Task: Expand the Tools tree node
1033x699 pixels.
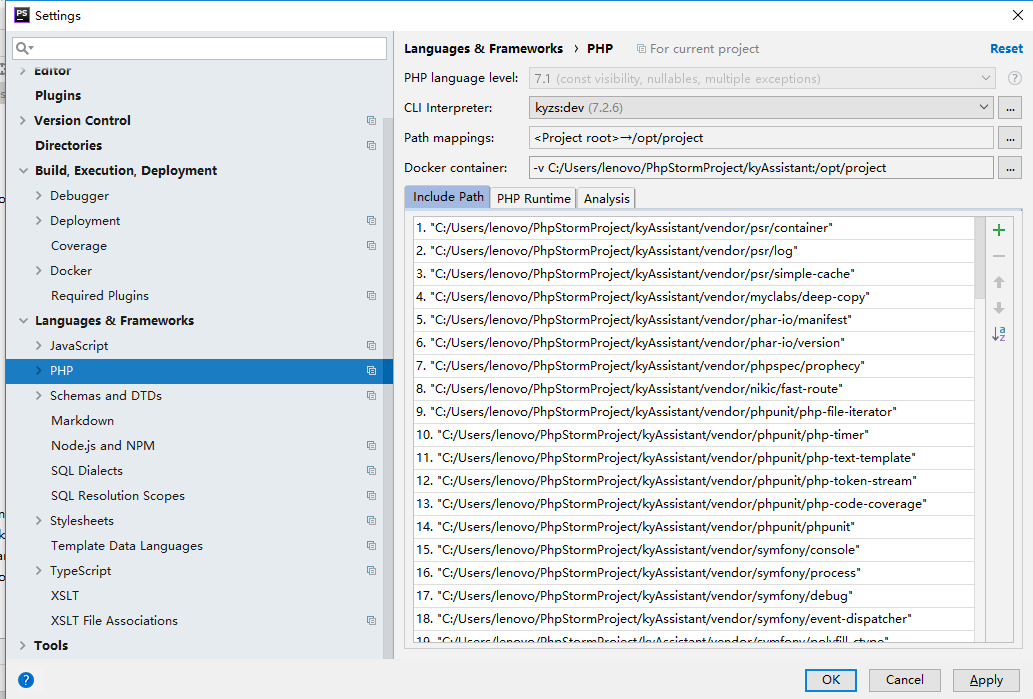Action: pos(23,646)
